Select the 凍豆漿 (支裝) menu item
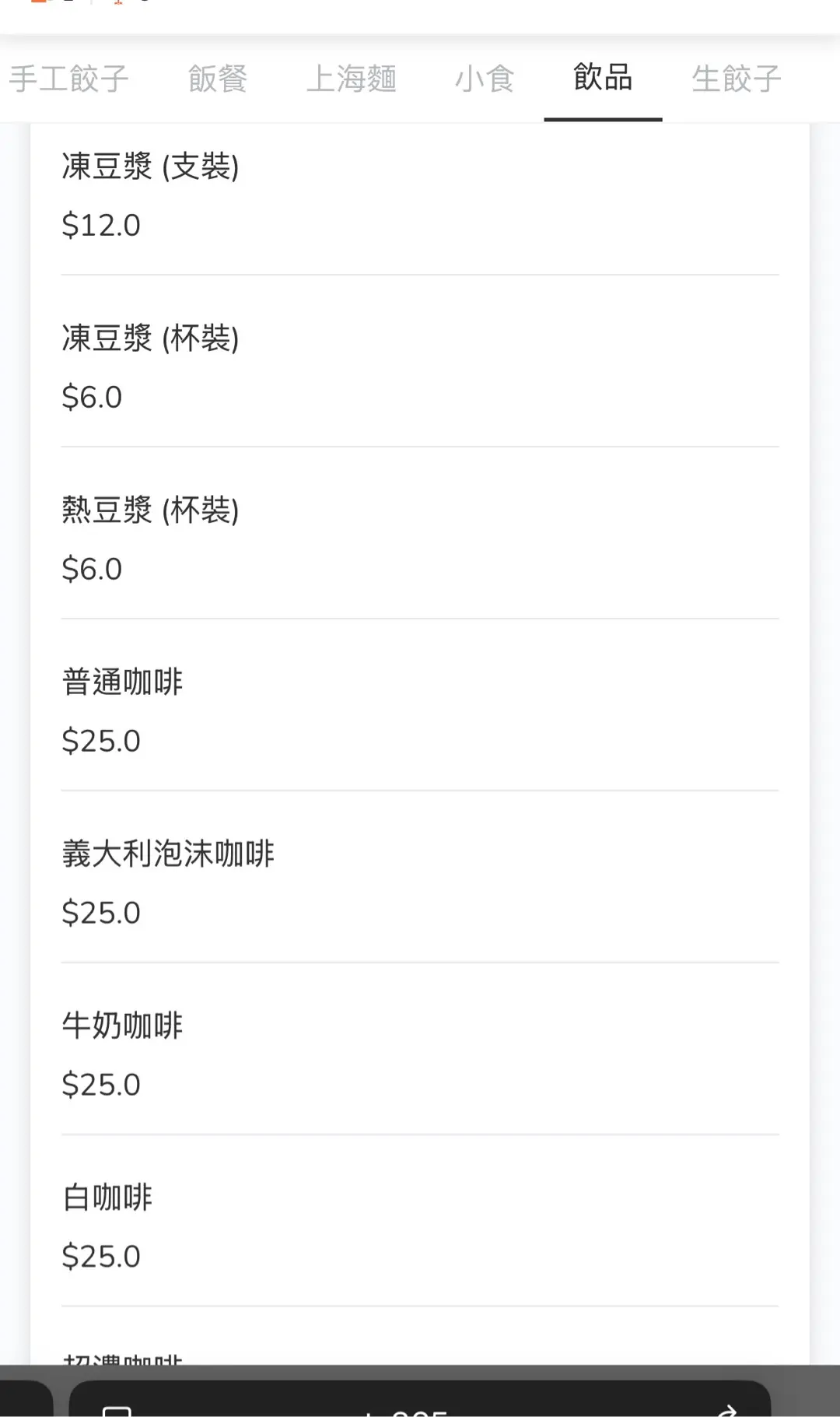 (150, 167)
